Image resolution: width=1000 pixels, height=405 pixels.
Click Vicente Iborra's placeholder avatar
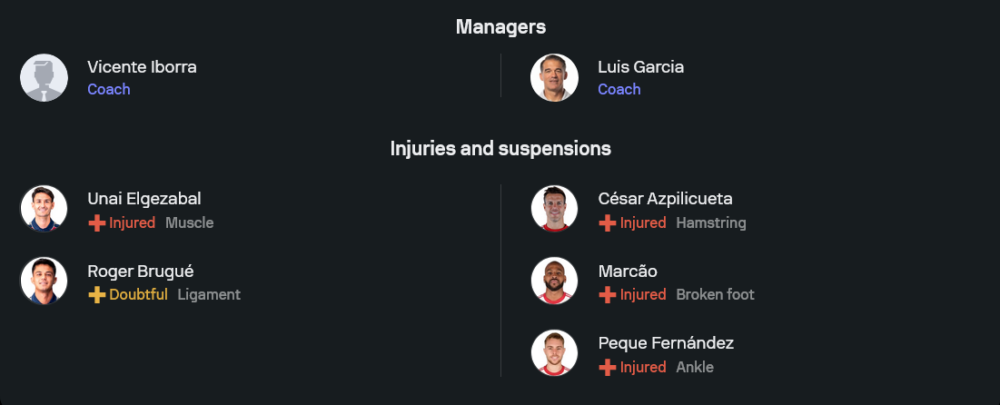(44, 78)
